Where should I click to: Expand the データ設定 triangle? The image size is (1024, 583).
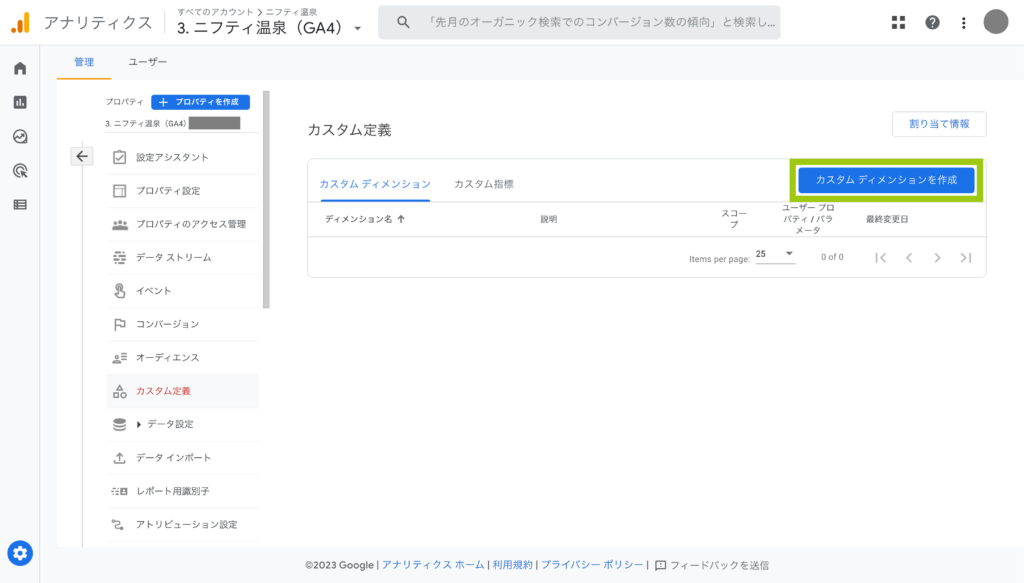[x=138, y=424]
